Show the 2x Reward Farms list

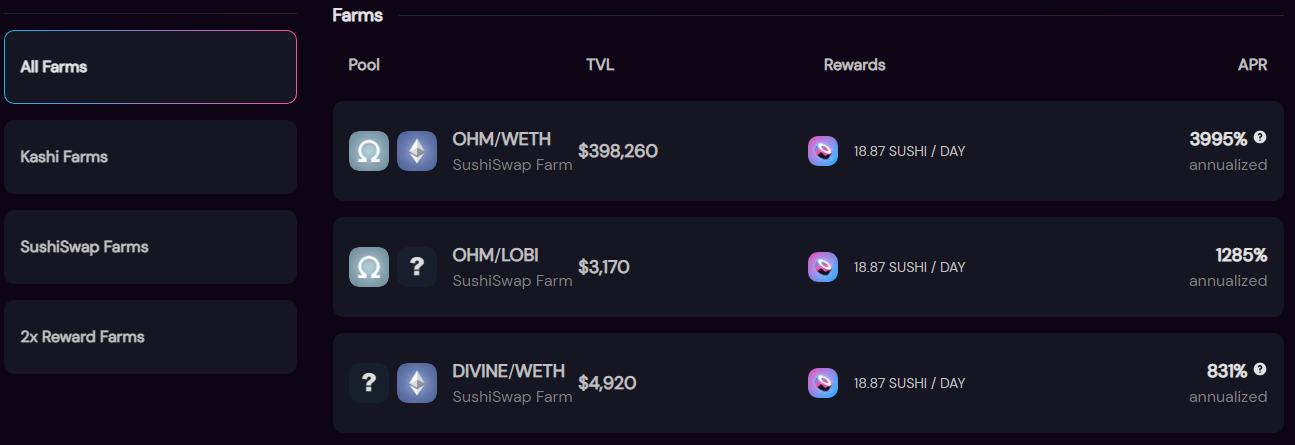point(150,337)
